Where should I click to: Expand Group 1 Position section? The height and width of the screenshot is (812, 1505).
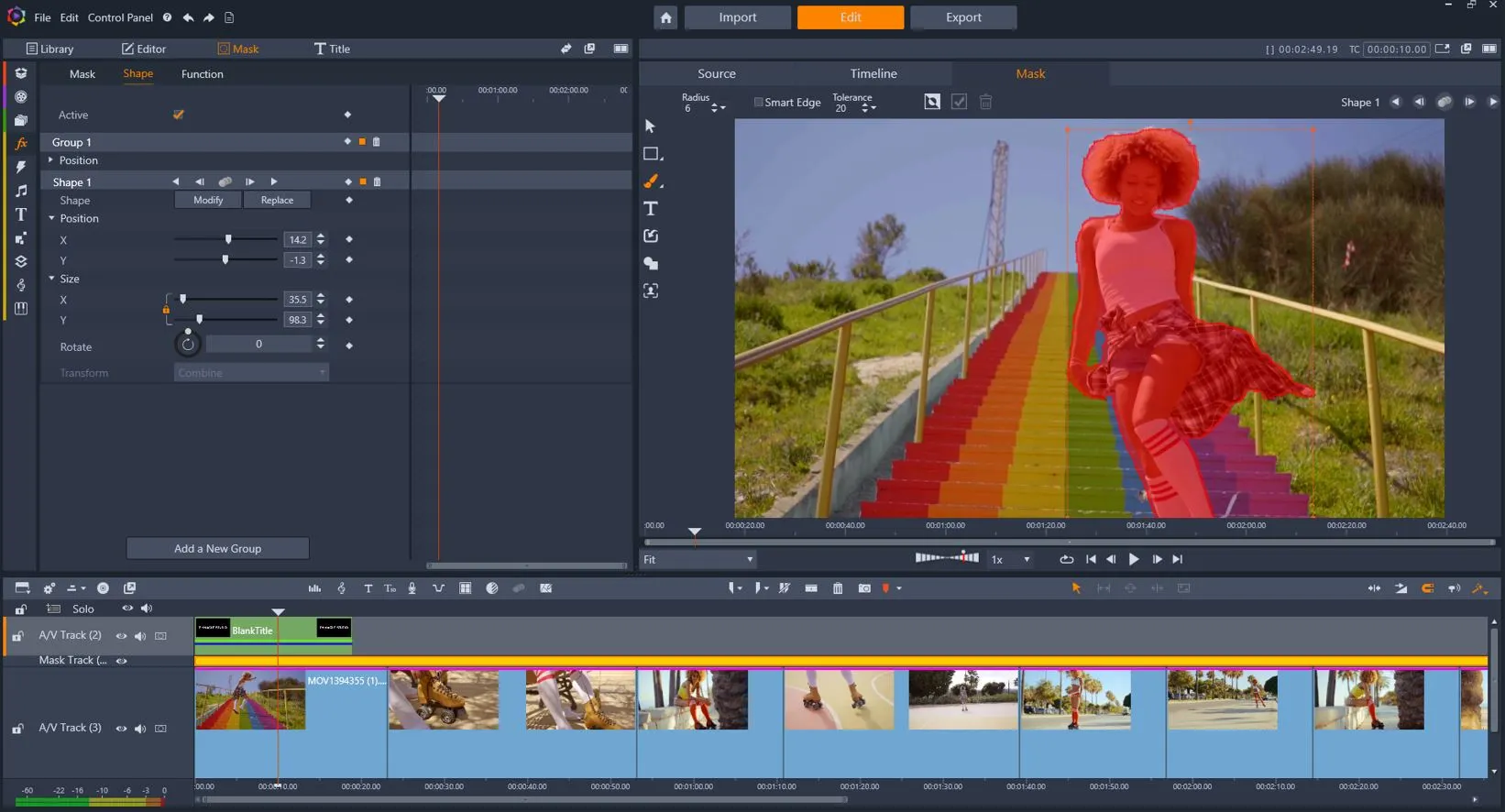pyautogui.click(x=51, y=160)
